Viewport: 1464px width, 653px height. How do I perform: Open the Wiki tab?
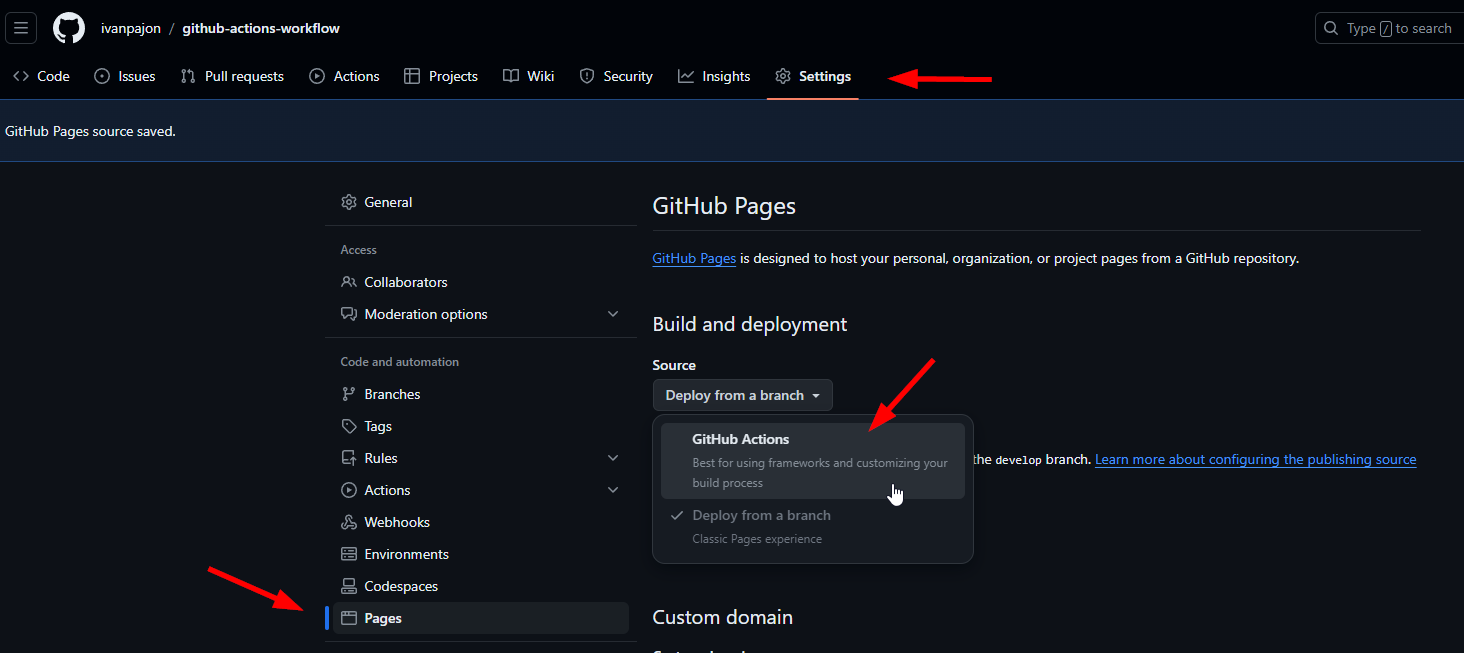point(529,76)
